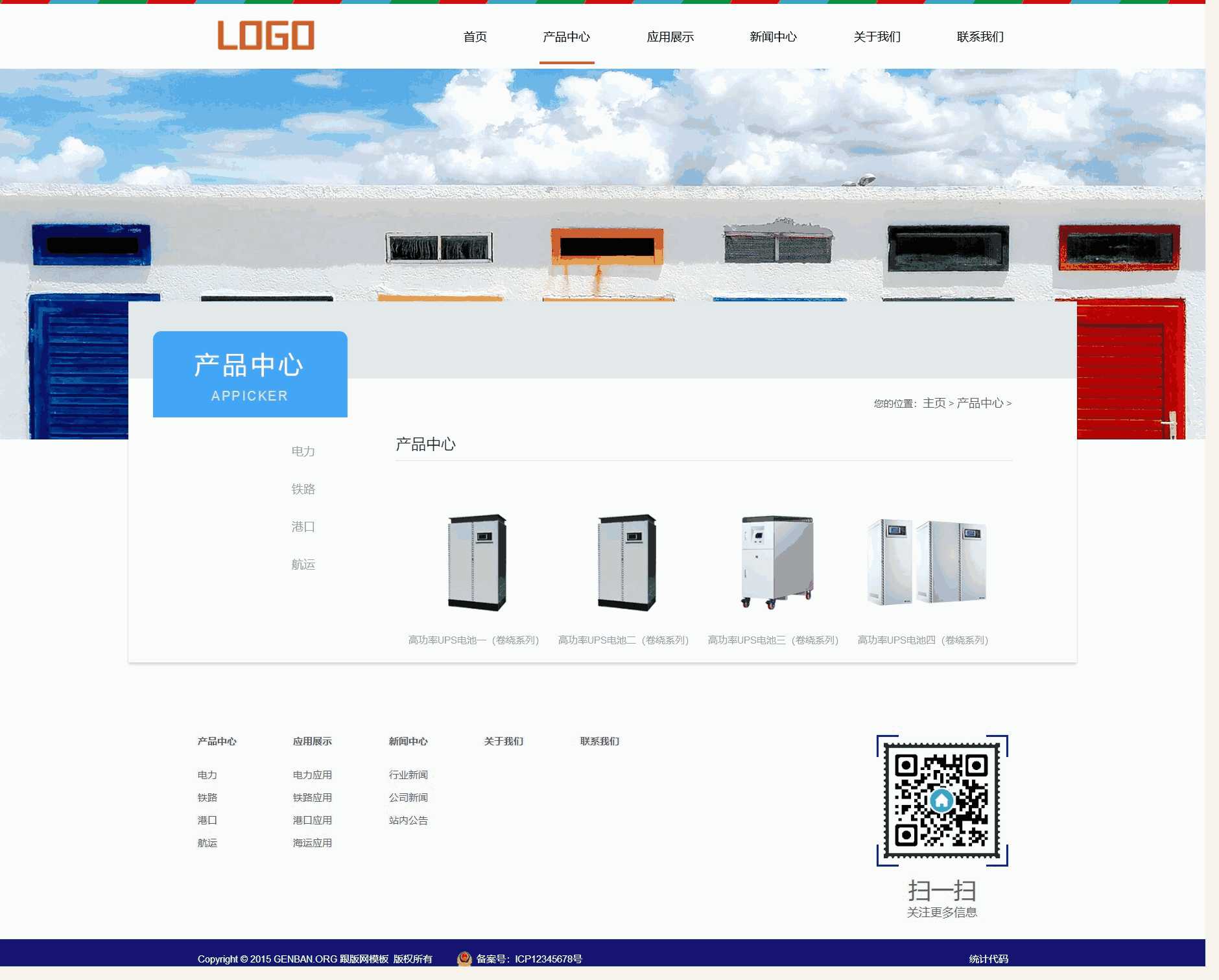Open 行业新闻 in the footer
Viewport: 1219px width, 980px height.
[x=408, y=775]
